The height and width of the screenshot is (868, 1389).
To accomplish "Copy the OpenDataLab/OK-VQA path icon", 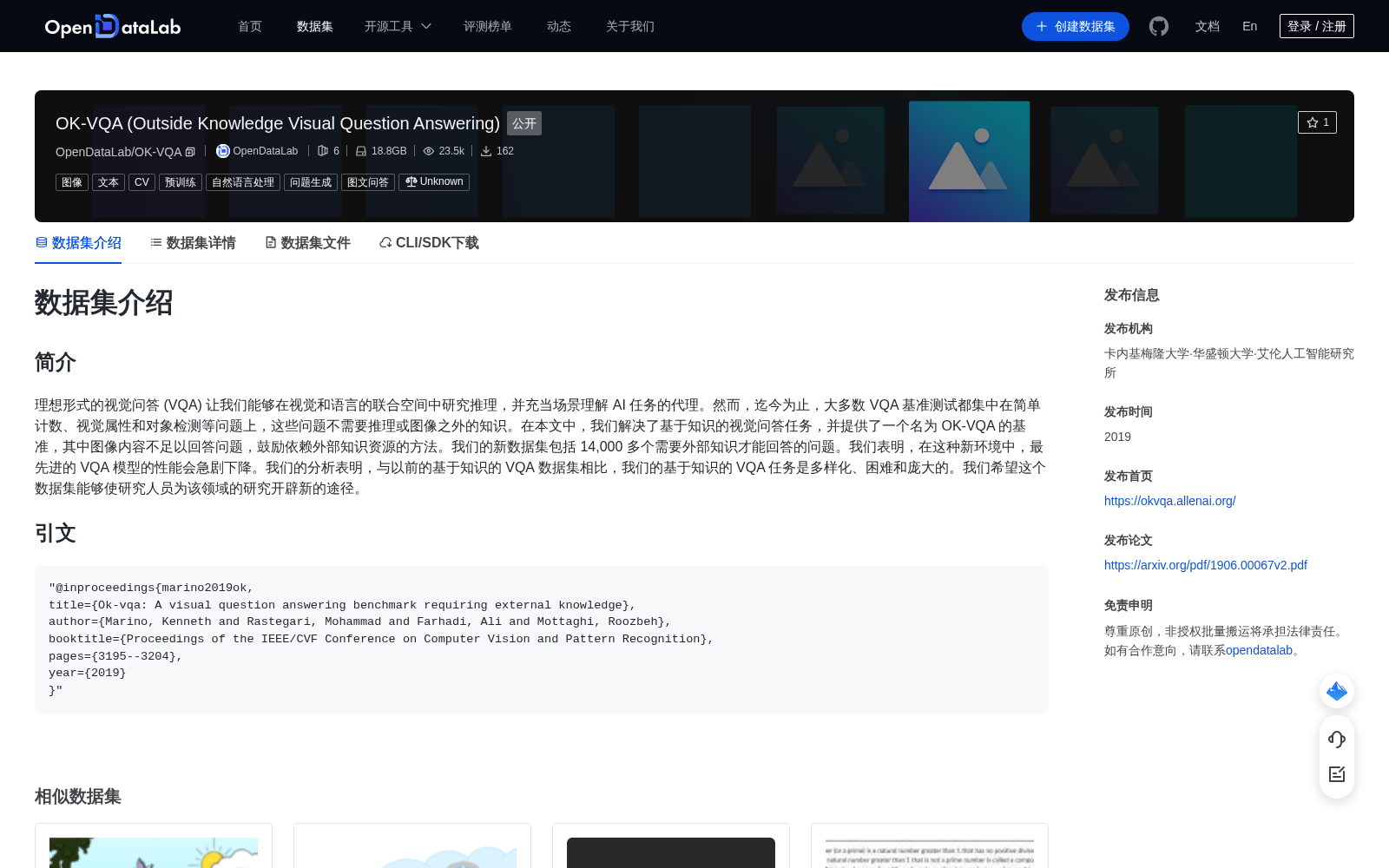I will click(190, 152).
